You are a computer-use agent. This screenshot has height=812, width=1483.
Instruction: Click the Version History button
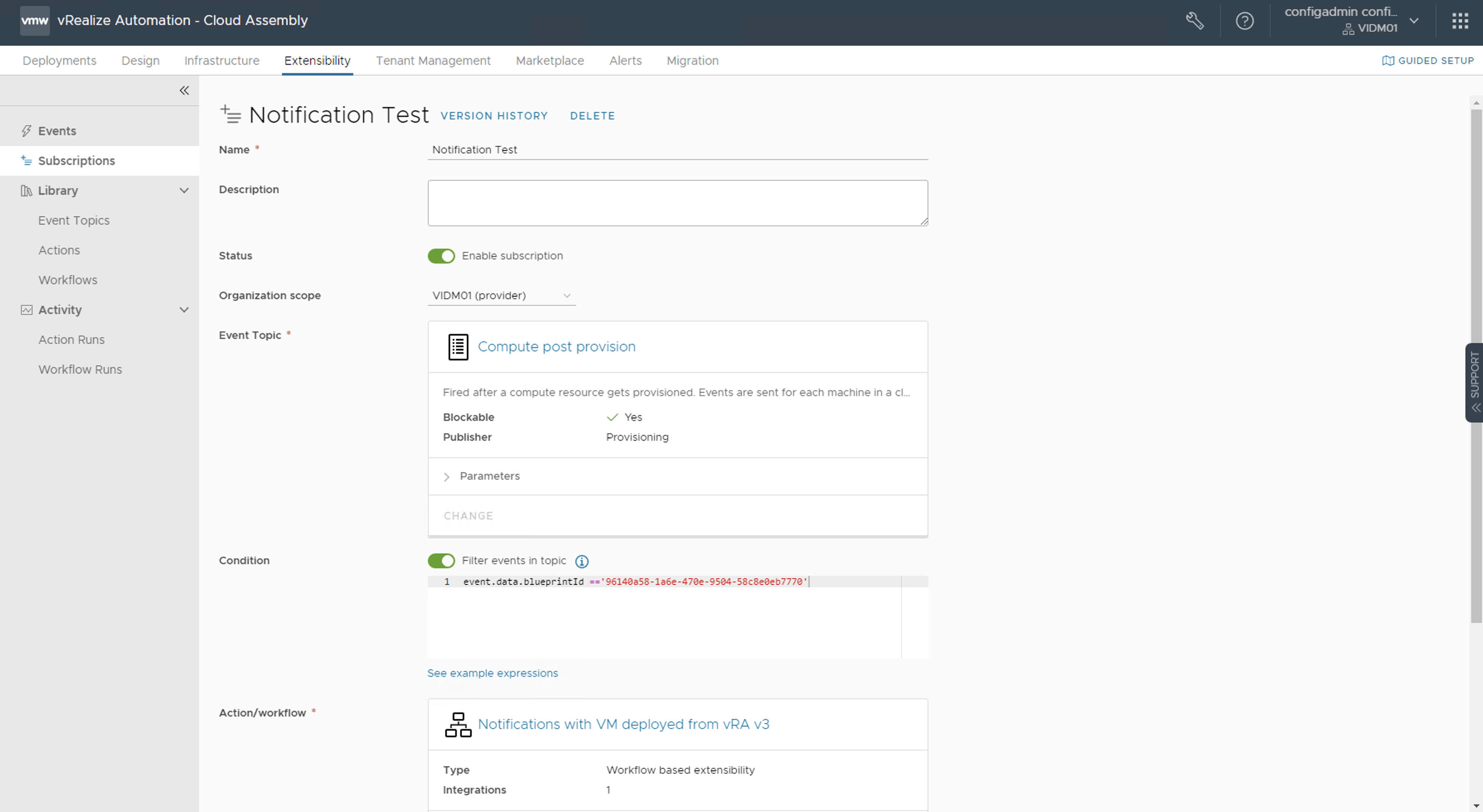tap(494, 116)
